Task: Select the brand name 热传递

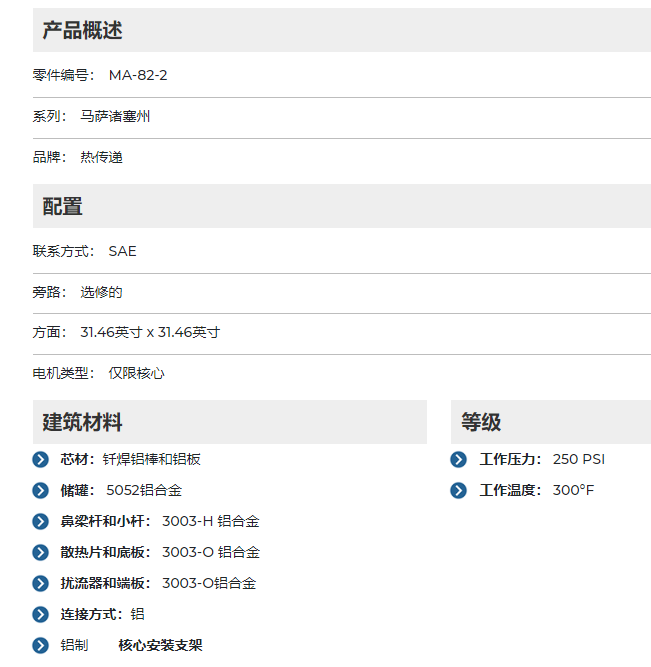Action: [101, 157]
